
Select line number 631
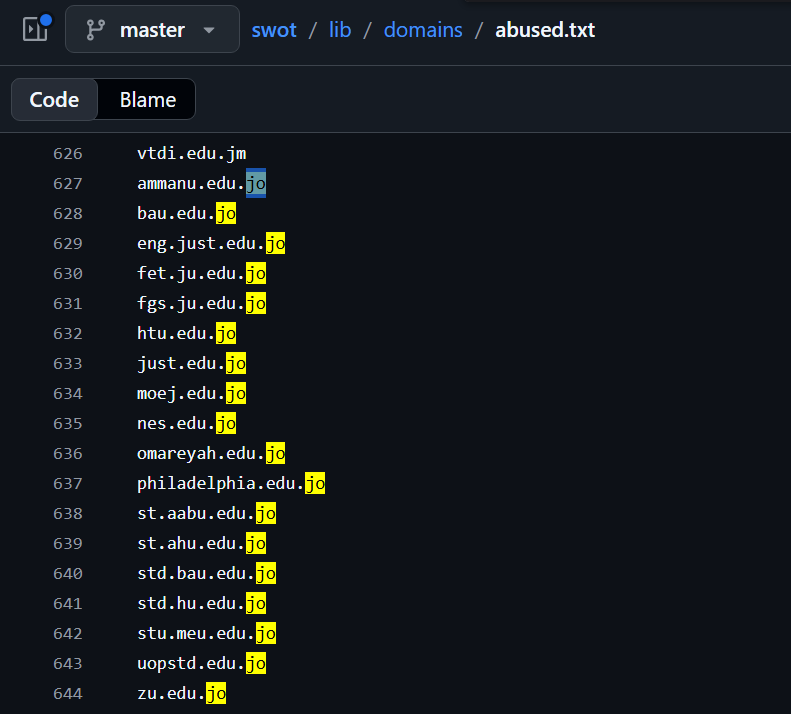(68, 303)
